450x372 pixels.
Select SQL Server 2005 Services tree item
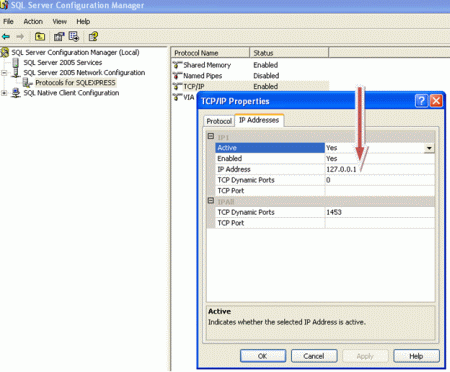coord(63,62)
